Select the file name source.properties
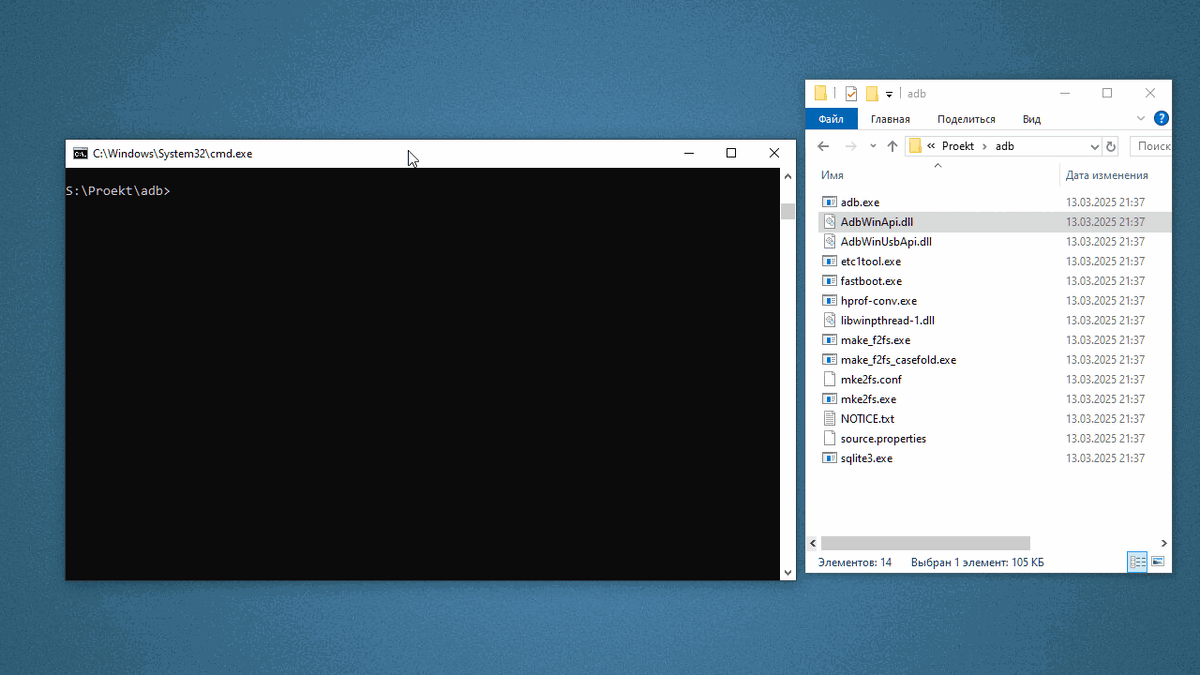This screenshot has width=1200, height=675. 883,438
